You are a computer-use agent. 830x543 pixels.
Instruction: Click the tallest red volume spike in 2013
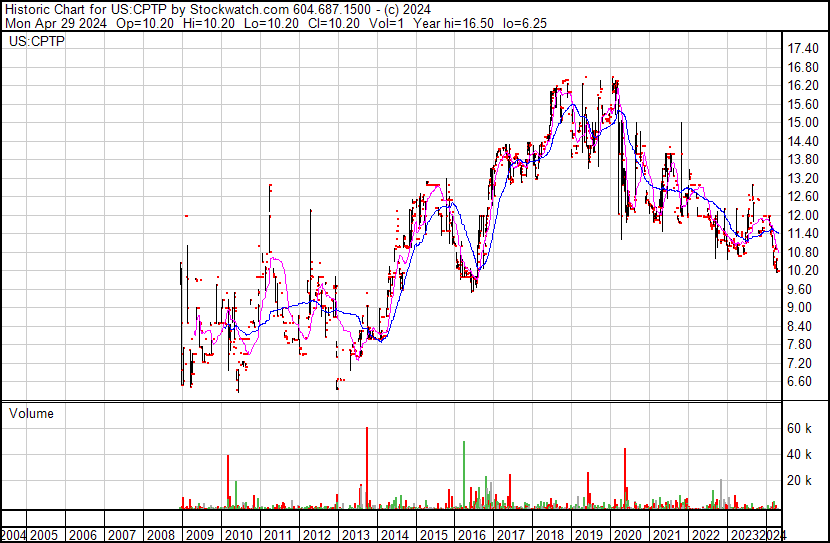click(x=367, y=468)
